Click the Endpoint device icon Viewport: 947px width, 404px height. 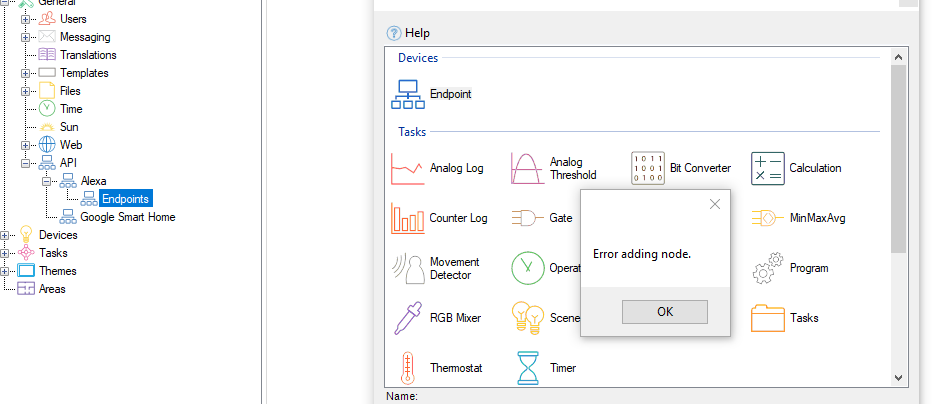pyautogui.click(x=408, y=94)
